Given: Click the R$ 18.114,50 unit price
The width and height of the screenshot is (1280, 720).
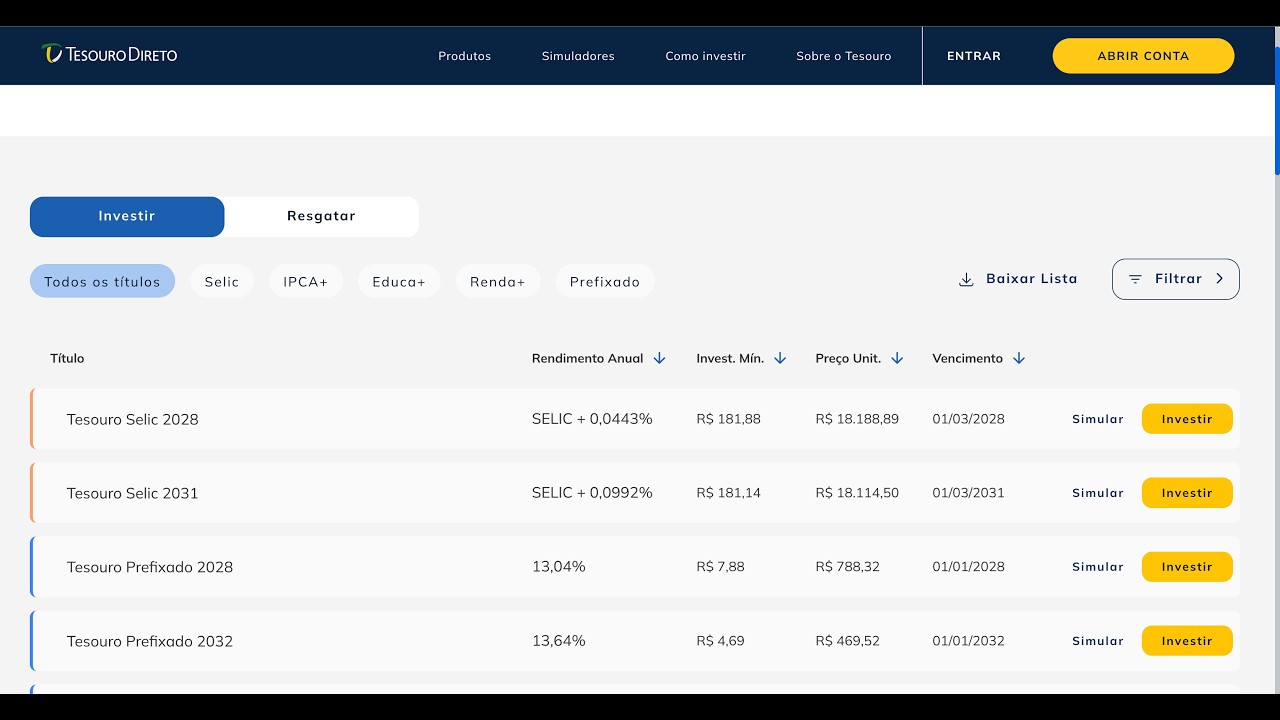Looking at the screenshot, I should click(857, 493).
